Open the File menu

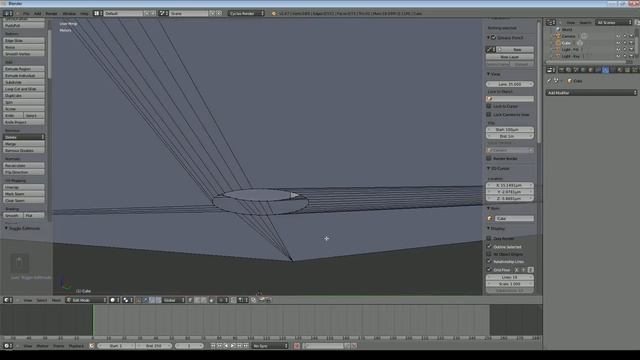coord(26,13)
